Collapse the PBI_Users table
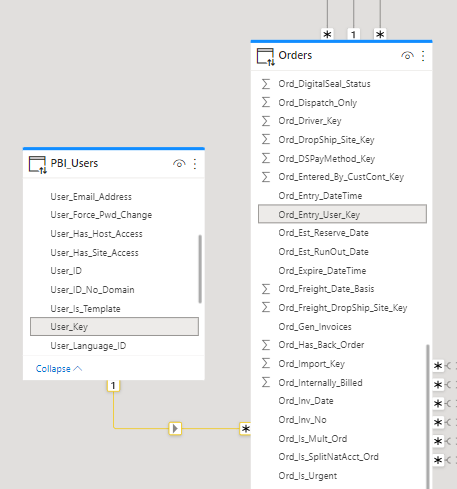The image size is (457, 489). tap(59, 369)
